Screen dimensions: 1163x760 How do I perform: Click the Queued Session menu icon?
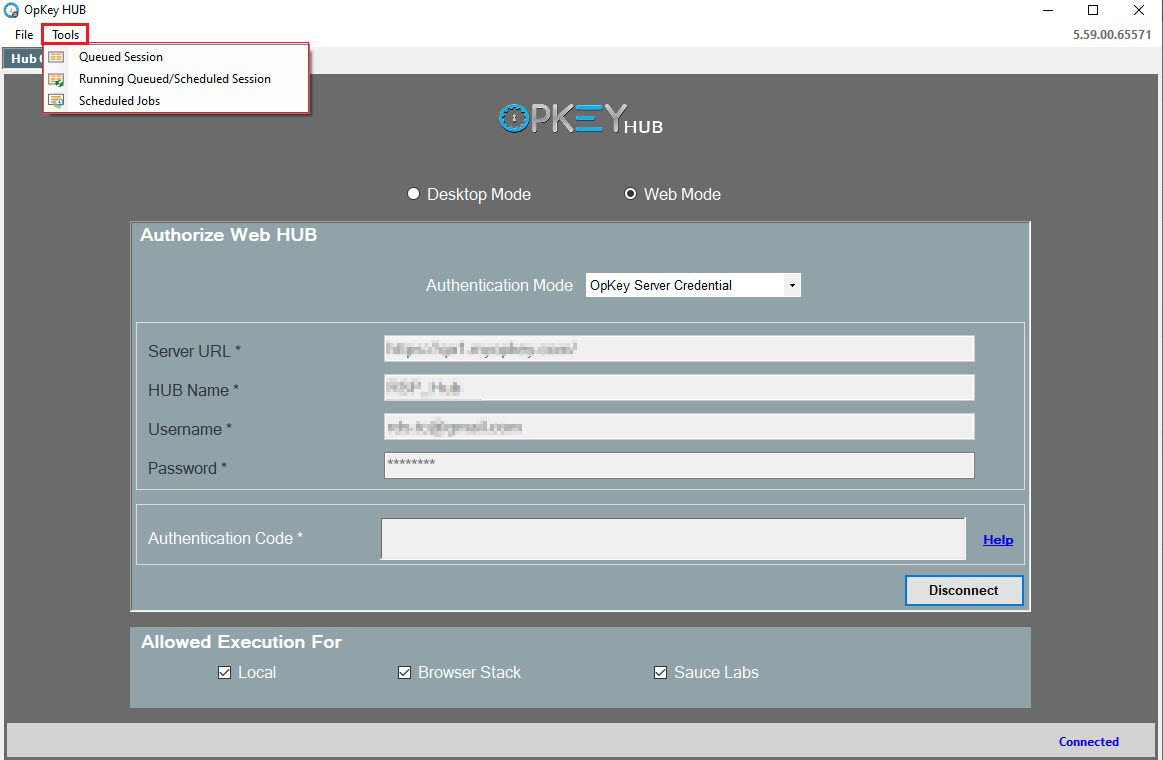tap(57, 57)
